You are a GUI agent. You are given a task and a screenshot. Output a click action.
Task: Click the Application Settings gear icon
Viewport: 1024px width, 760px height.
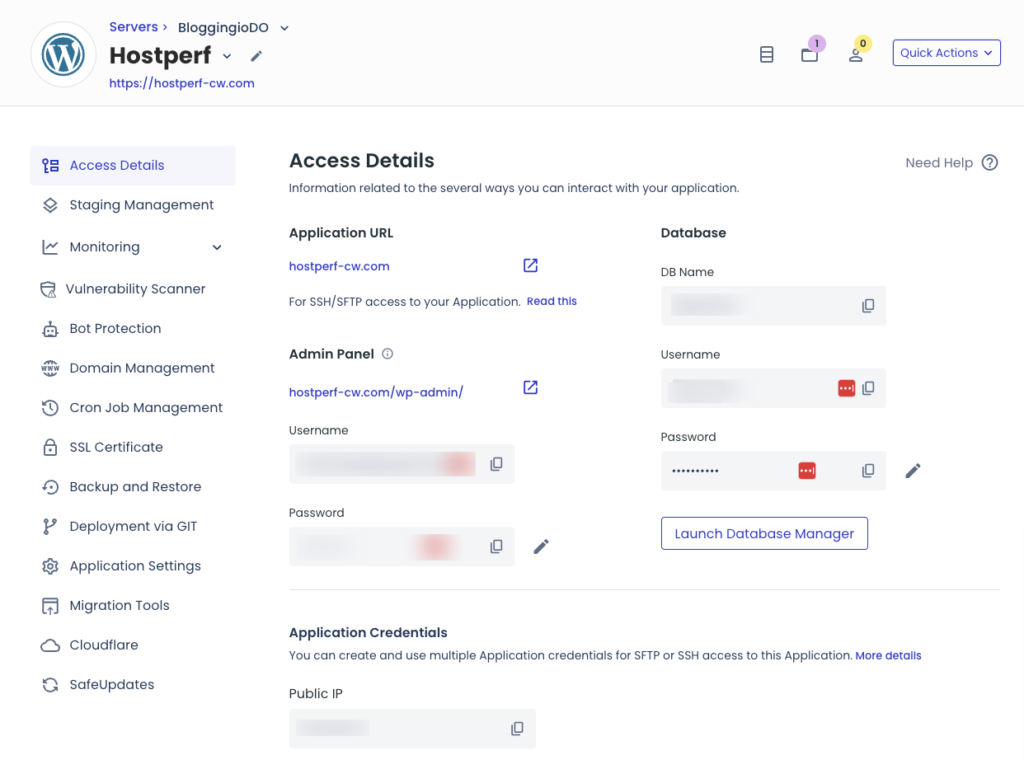click(50, 566)
